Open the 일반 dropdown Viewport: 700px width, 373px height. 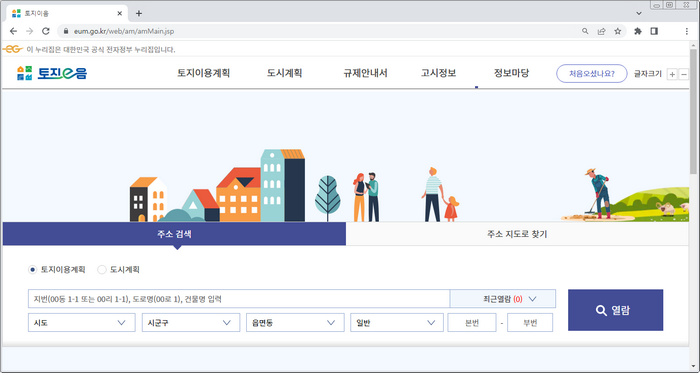[x=397, y=323]
